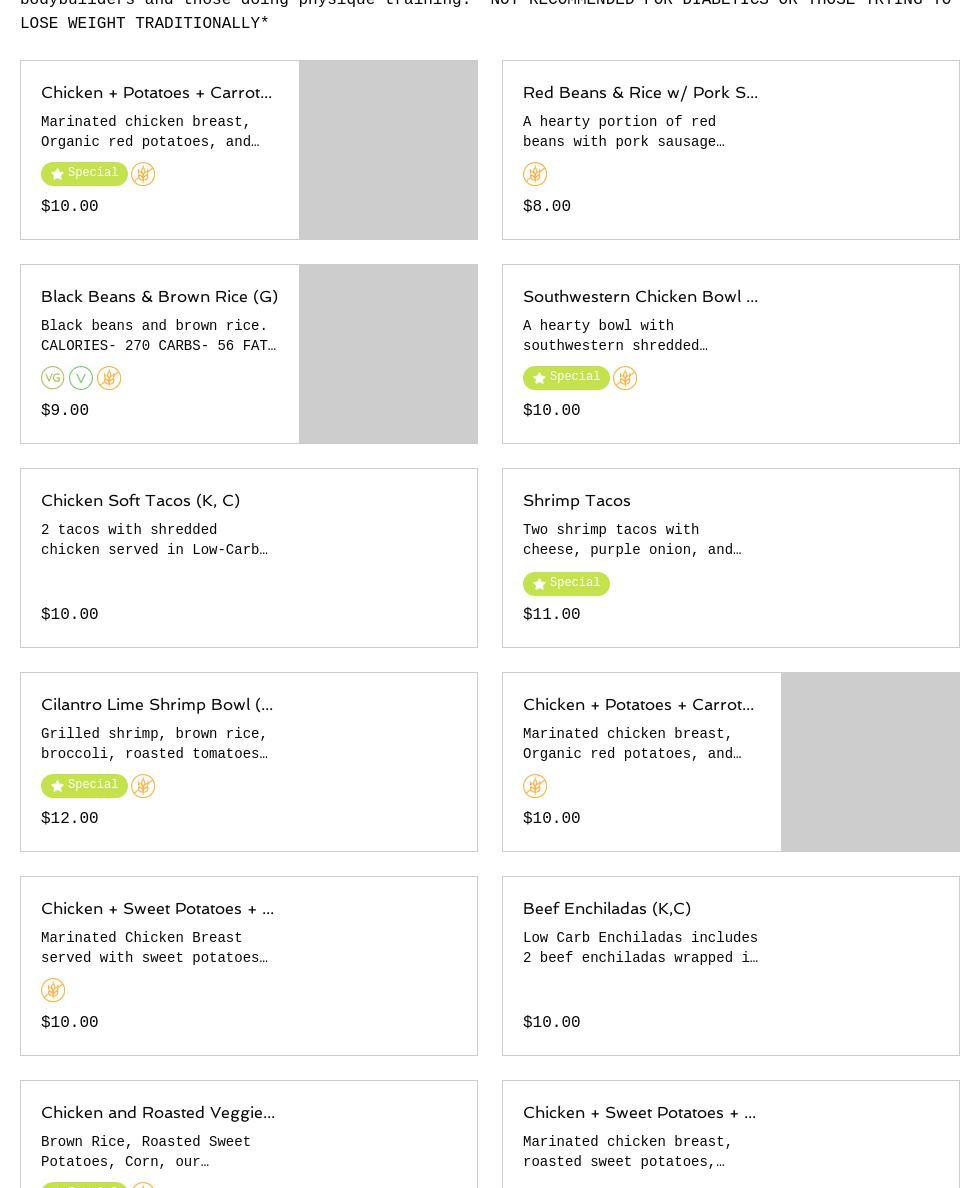Click gluten-free icon on Cilantro Lime Shrimp Bowl

(x=143, y=786)
